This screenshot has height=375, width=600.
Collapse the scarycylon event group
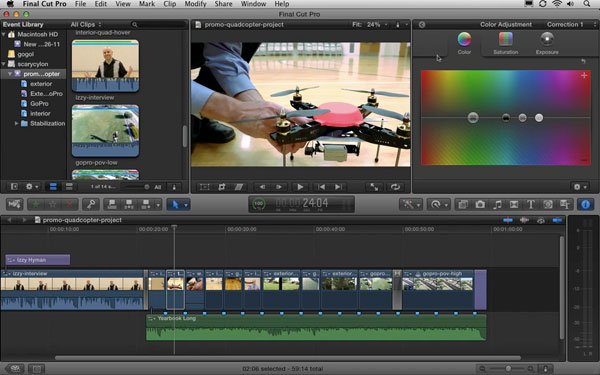click(x=4, y=64)
